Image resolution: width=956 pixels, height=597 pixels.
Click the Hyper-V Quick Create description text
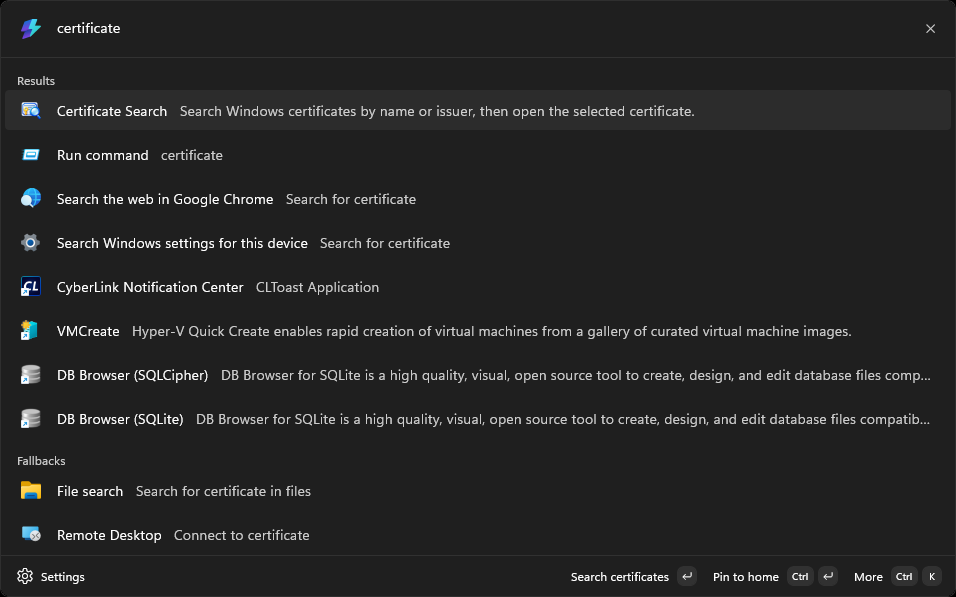(491, 331)
